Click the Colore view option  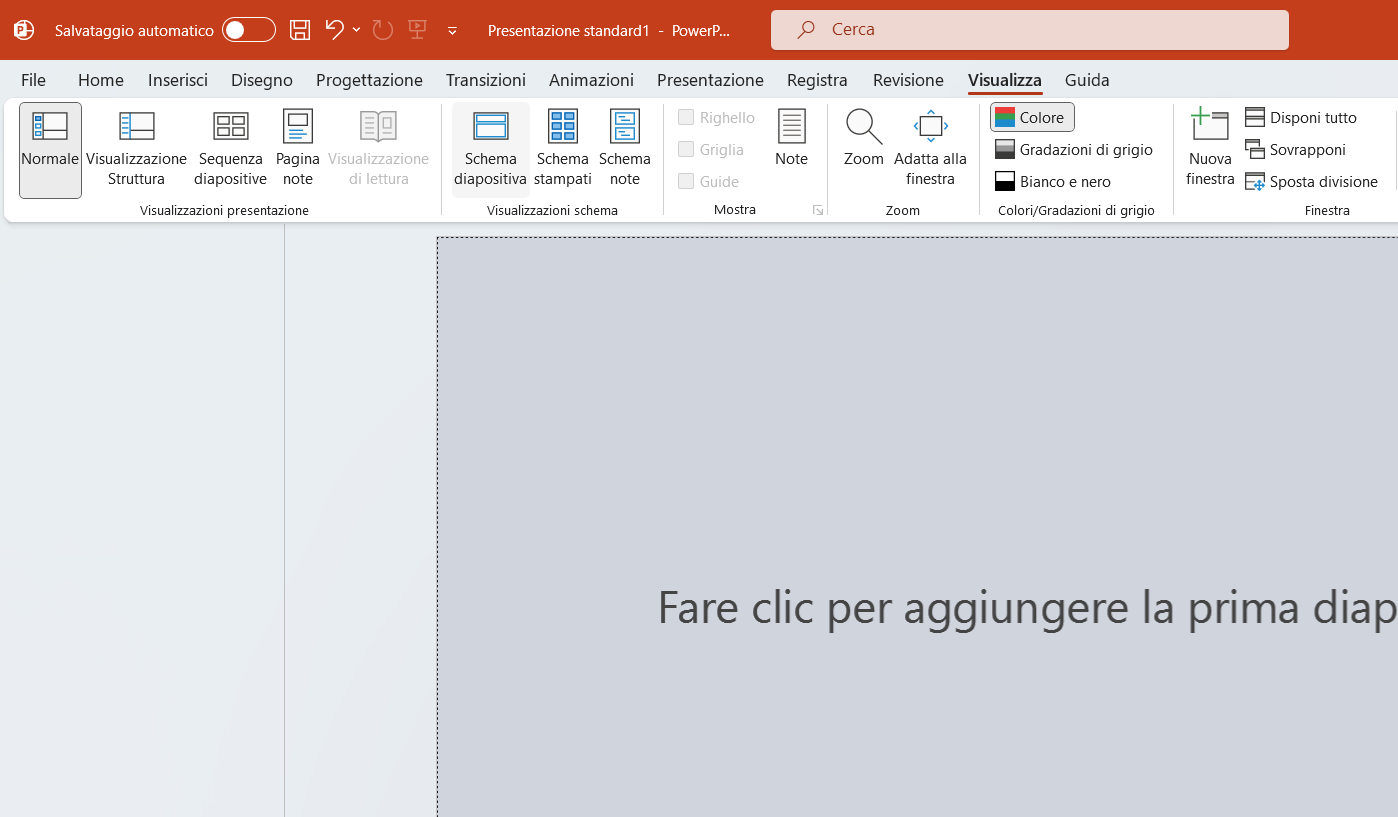pos(1031,117)
